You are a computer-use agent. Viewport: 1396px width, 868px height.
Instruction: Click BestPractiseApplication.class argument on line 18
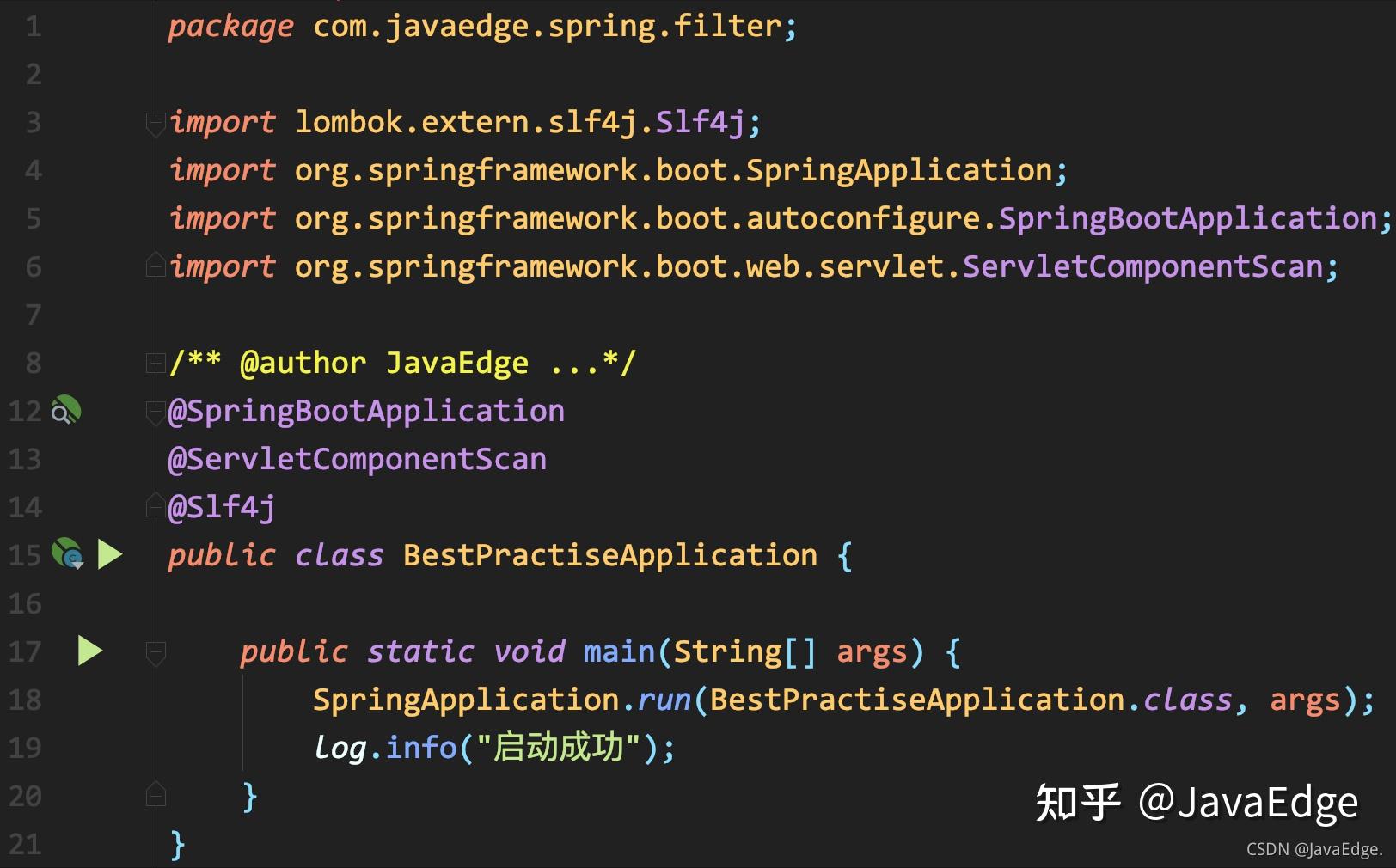click(971, 700)
